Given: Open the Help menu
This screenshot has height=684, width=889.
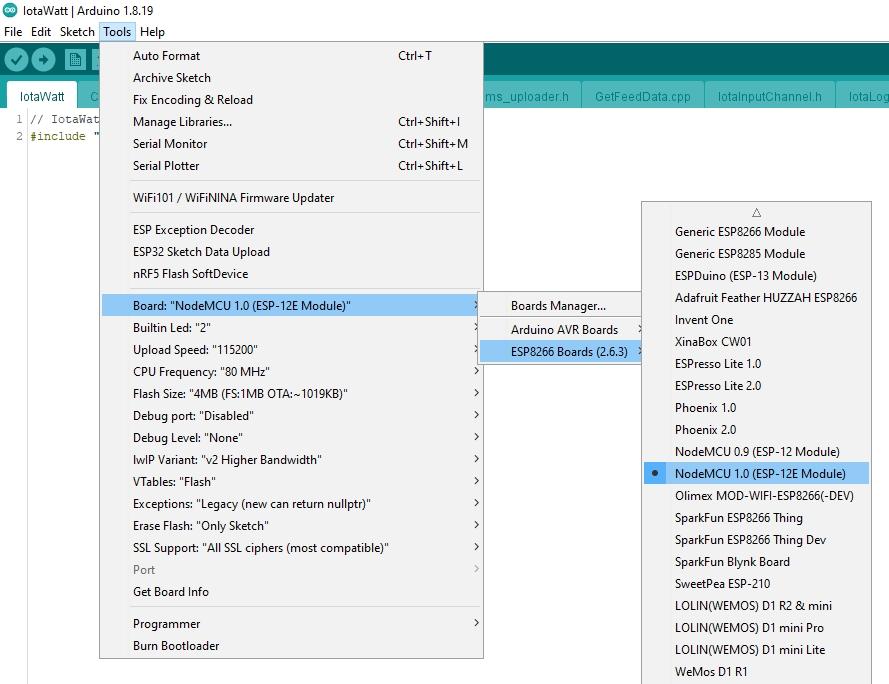Looking at the screenshot, I should click(x=153, y=32).
